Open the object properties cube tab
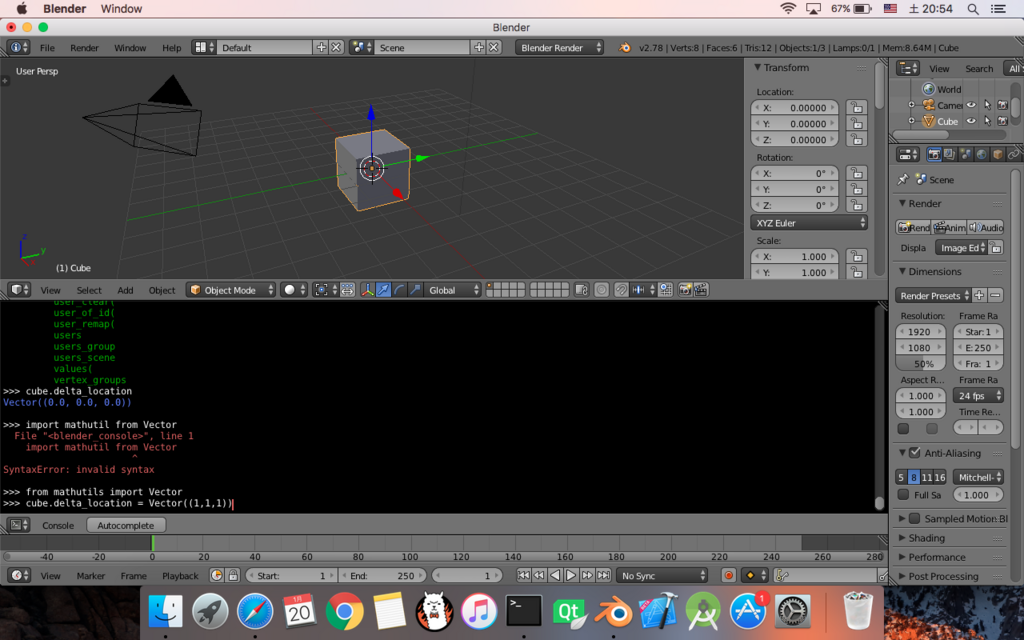This screenshot has width=1024, height=640. (x=997, y=155)
